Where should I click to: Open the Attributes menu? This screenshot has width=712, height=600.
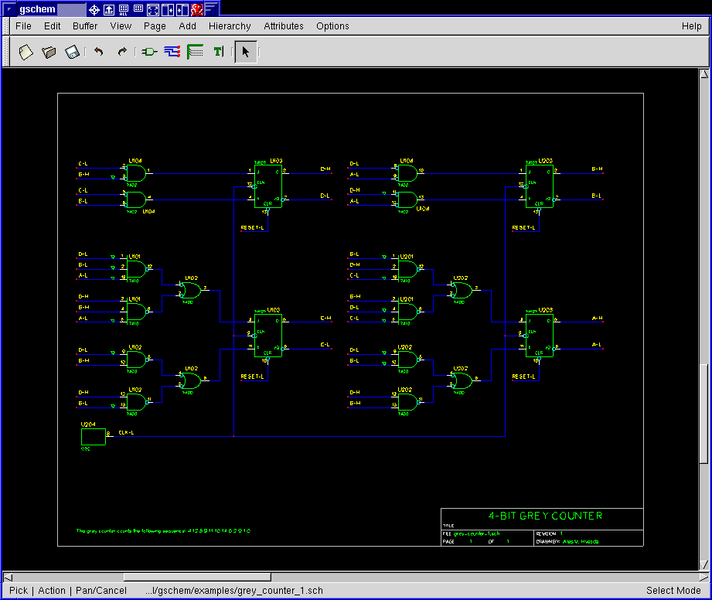coord(283,26)
